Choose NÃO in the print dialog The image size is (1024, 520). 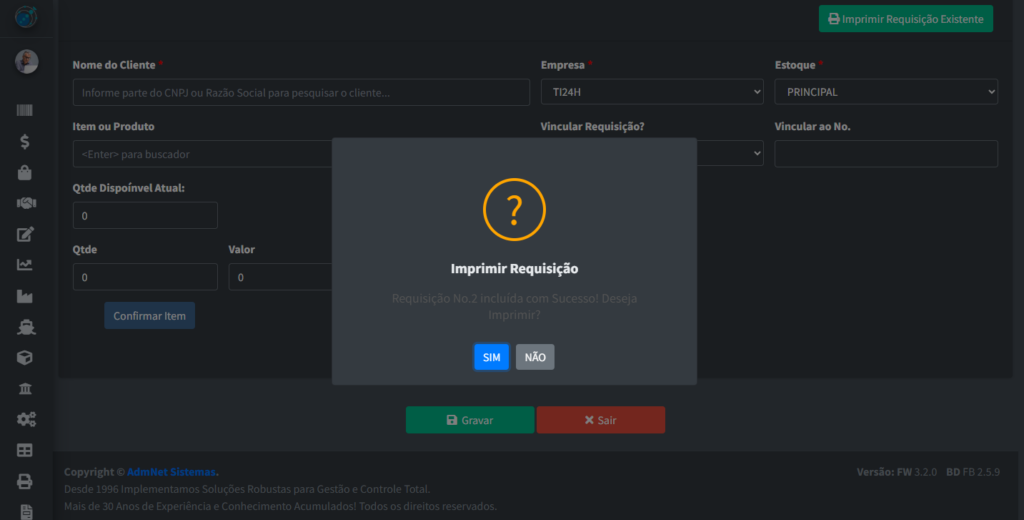[535, 357]
